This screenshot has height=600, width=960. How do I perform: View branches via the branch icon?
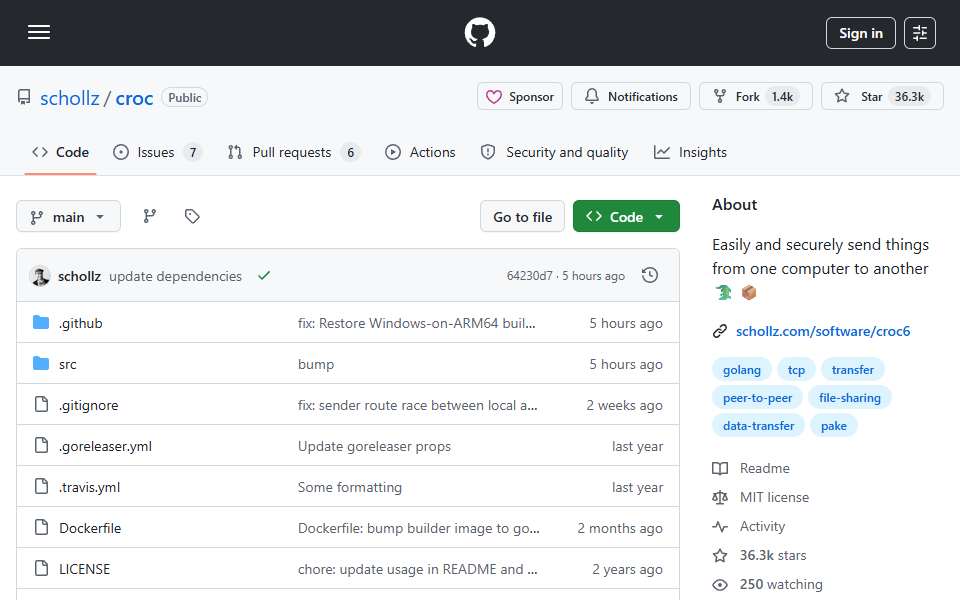coord(150,216)
